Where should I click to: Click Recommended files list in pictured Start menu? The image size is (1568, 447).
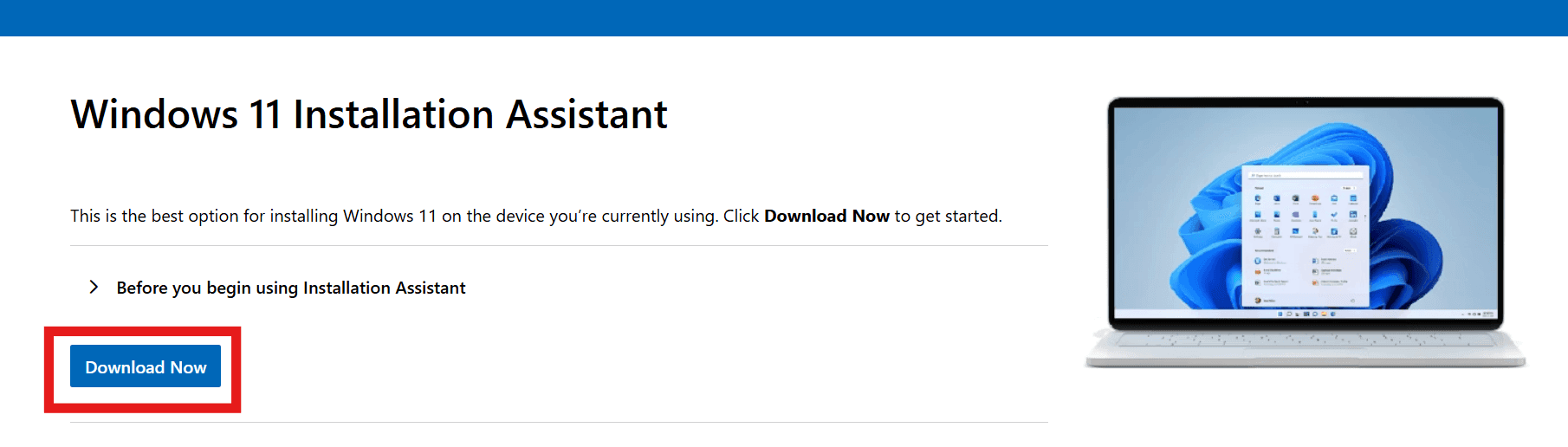pyautogui.click(x=1306, y=271)
